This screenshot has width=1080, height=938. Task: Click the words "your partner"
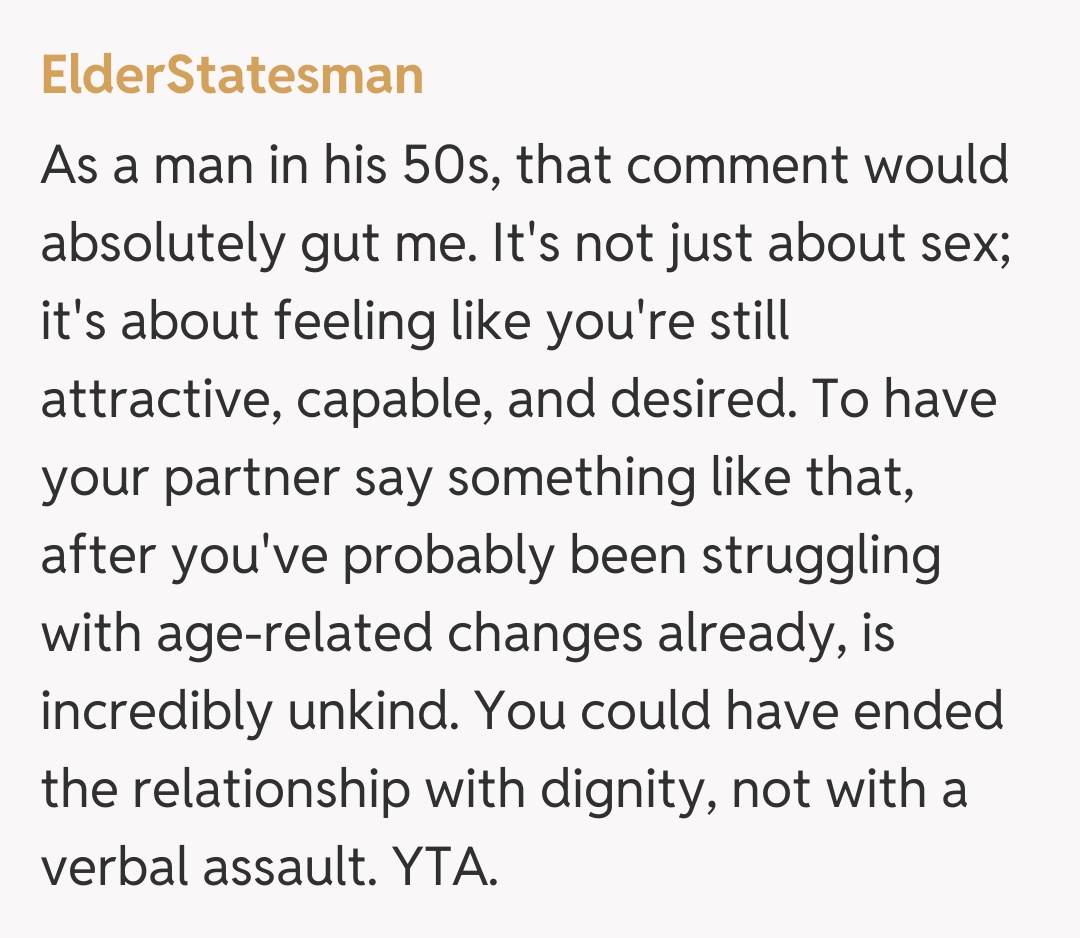[x=191, y=479]
